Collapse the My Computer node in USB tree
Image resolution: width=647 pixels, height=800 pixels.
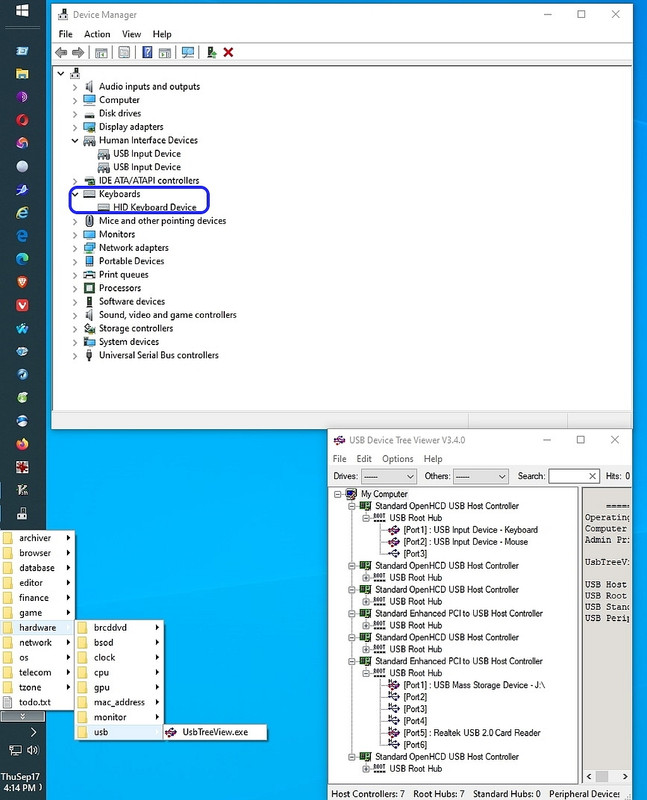tap(338, 494)
